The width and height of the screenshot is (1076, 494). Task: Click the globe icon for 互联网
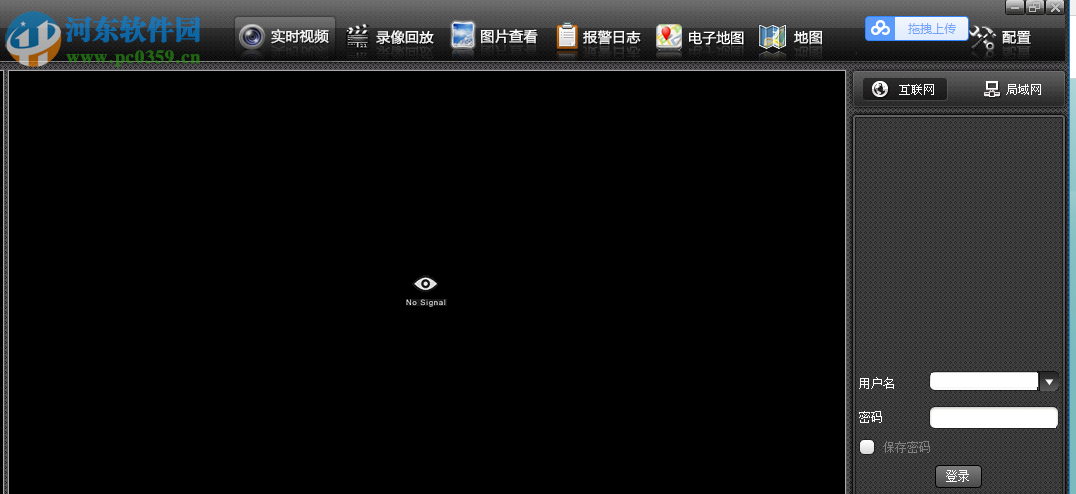880,89
